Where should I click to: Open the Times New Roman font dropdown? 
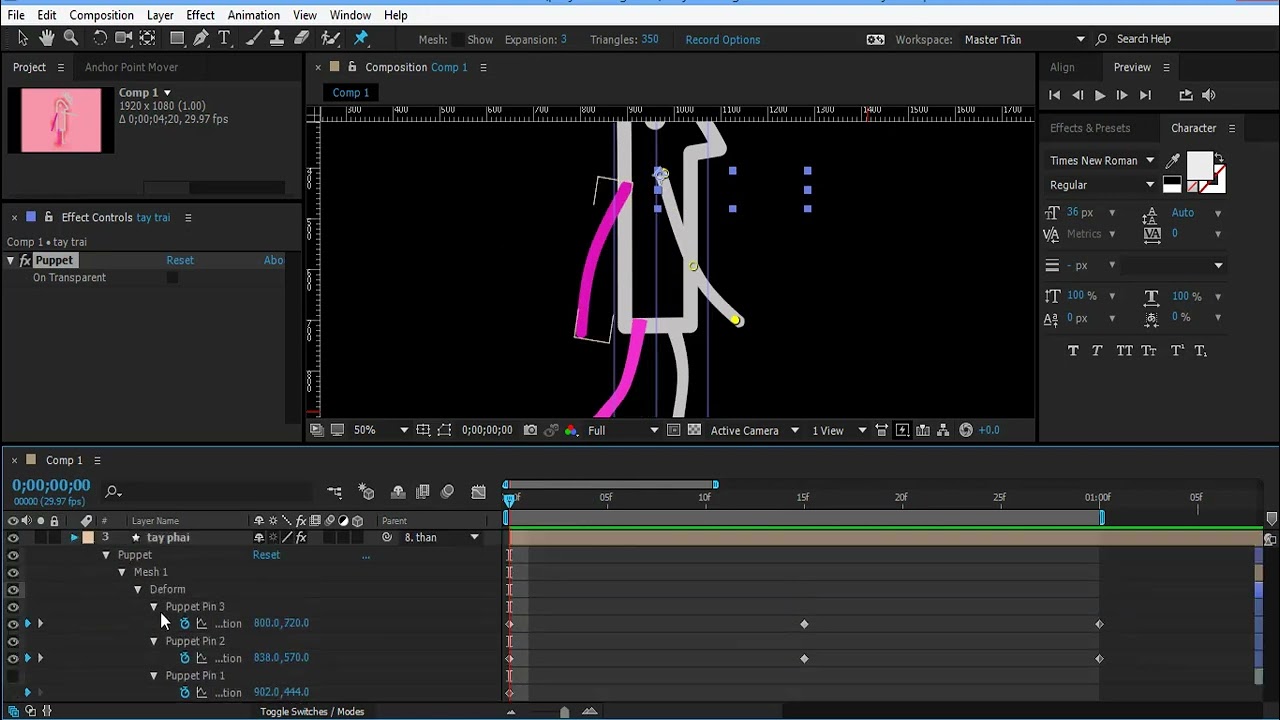(1102, 161)
